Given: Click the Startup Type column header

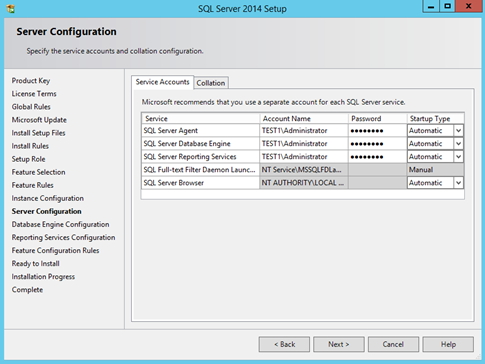Looking at the screenshot, I should [x=435, y=118].
